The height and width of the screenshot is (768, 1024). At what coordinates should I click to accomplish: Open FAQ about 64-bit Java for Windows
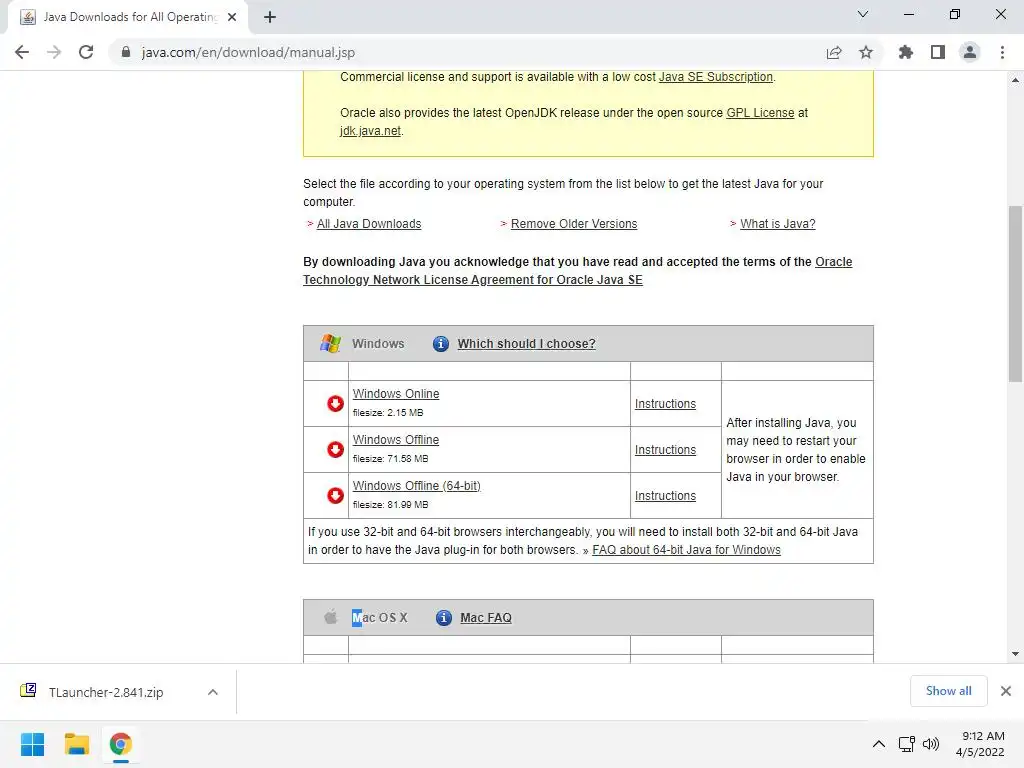coord(686,550)
